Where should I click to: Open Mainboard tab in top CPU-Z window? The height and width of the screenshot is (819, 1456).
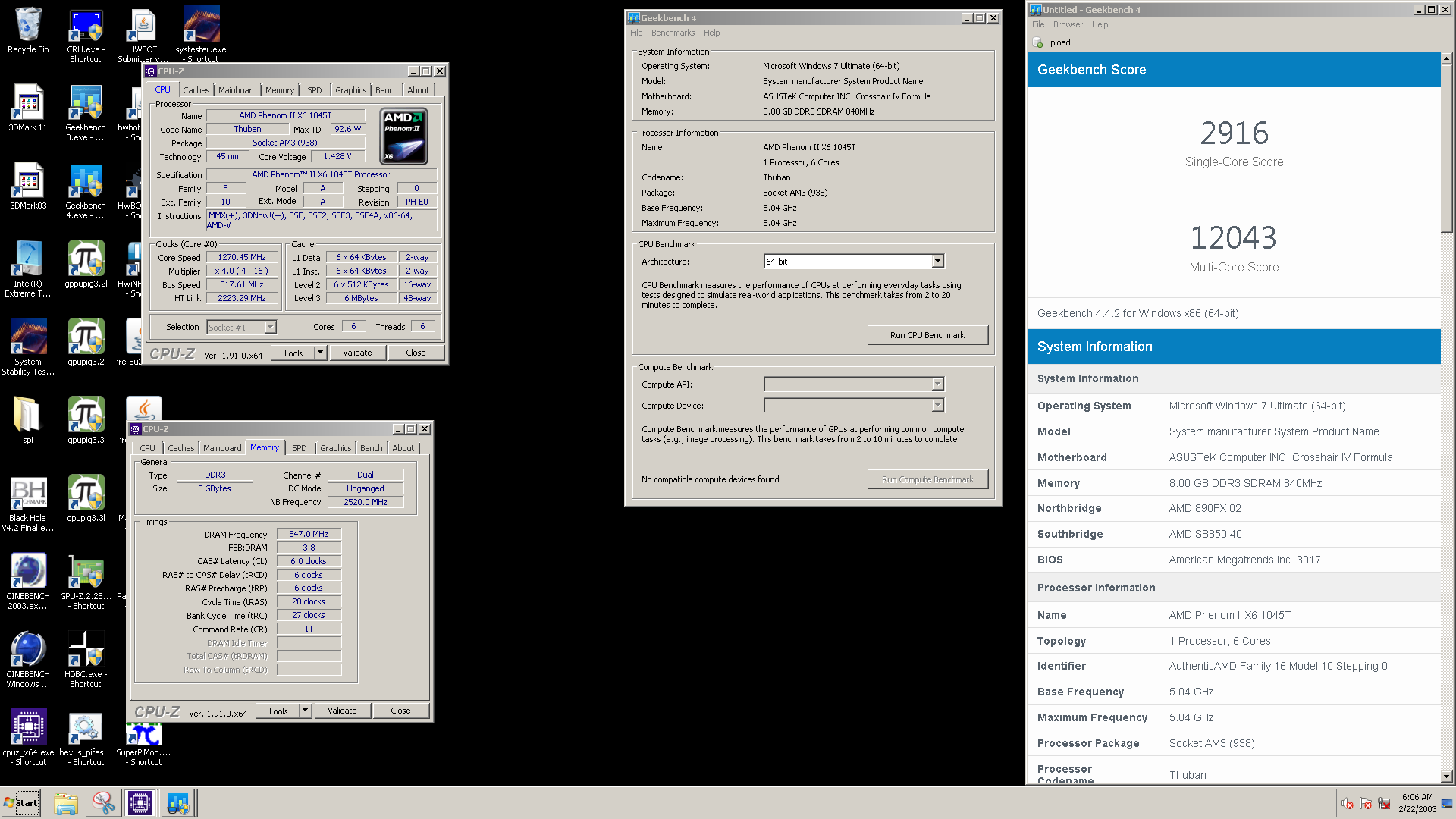[x=237, y=90]
